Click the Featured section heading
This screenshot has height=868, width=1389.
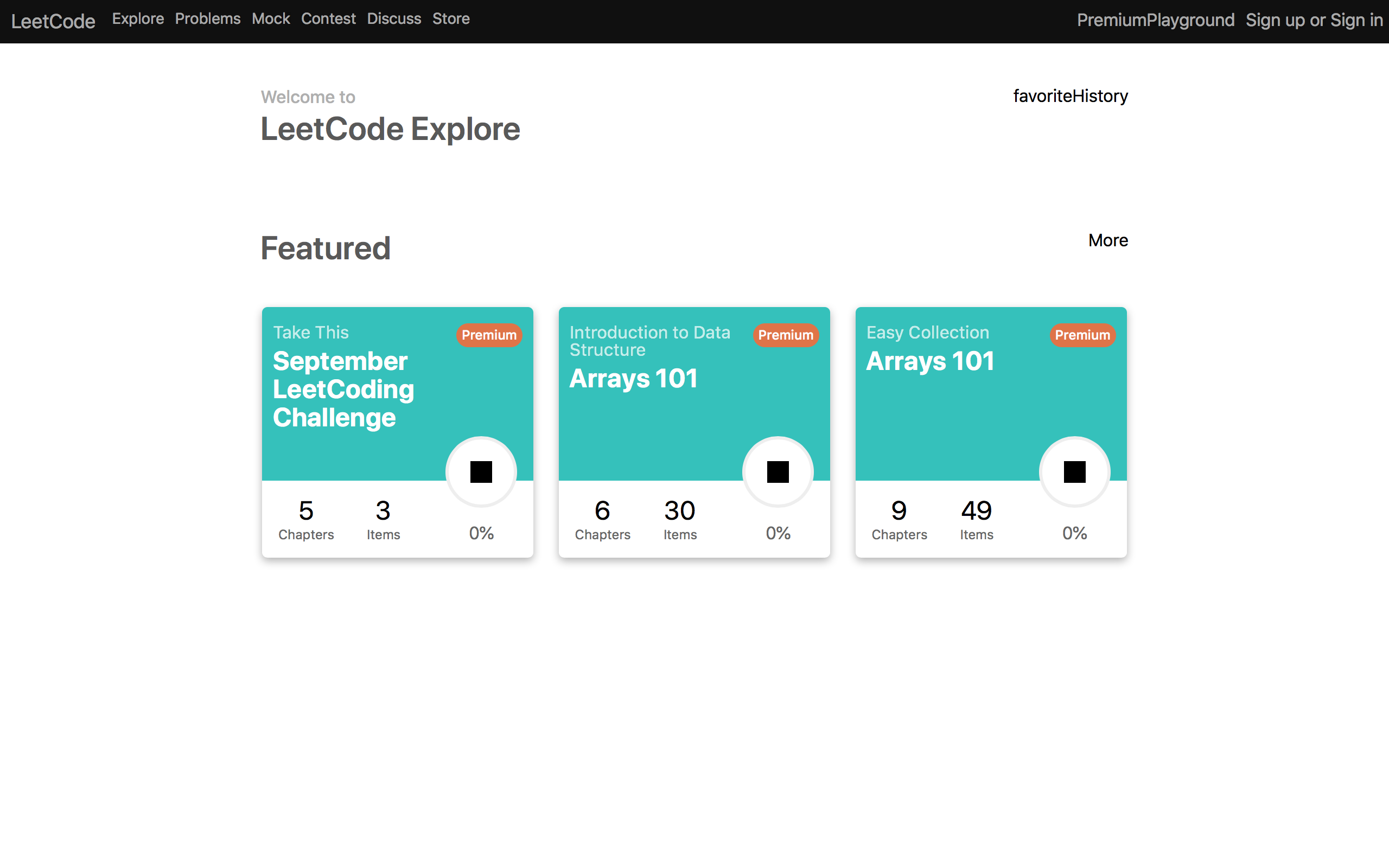[x=326, y=248]
